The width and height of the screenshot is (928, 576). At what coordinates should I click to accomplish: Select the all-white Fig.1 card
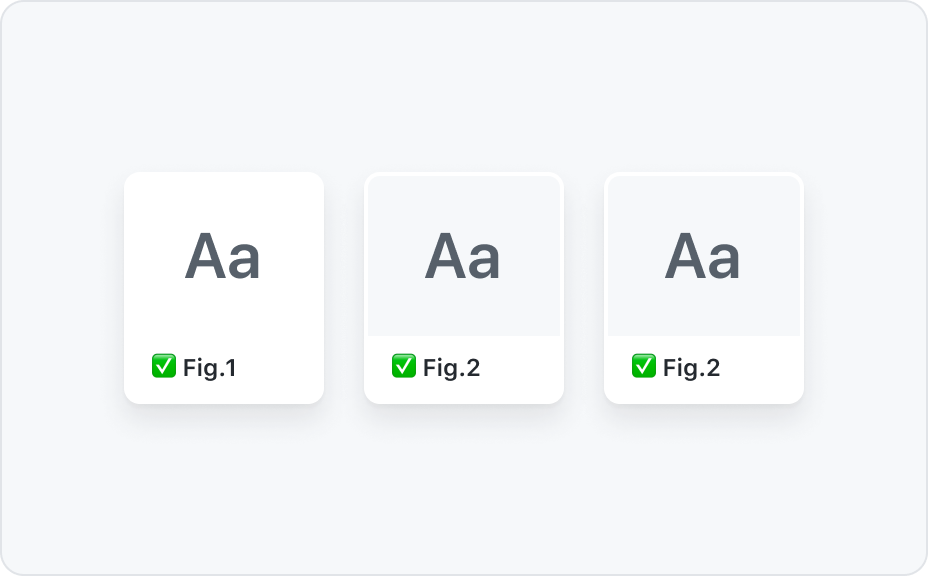coord(224,288)
